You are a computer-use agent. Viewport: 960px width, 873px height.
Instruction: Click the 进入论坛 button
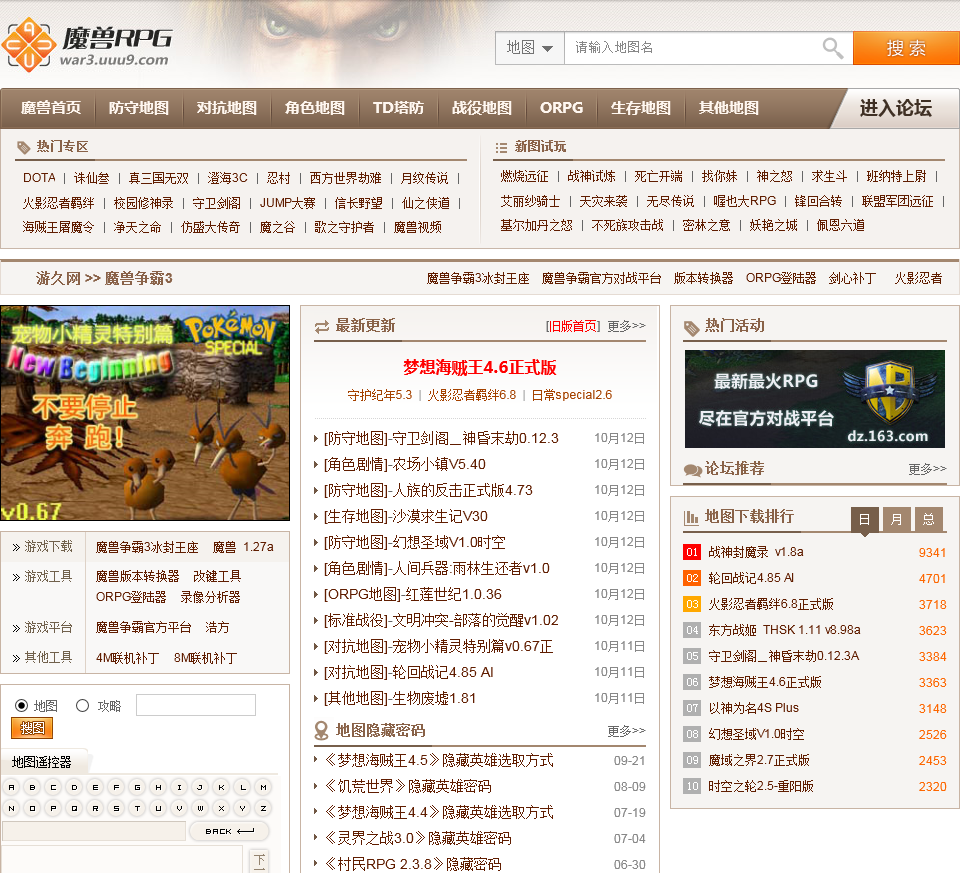(896, 108)
